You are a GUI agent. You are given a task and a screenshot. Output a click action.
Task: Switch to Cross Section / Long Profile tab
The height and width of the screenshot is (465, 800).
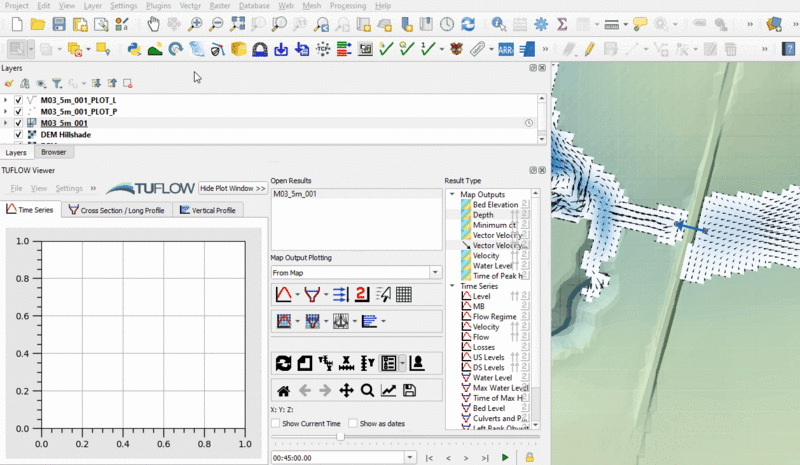pyautogui.click(x=117, y=210)
